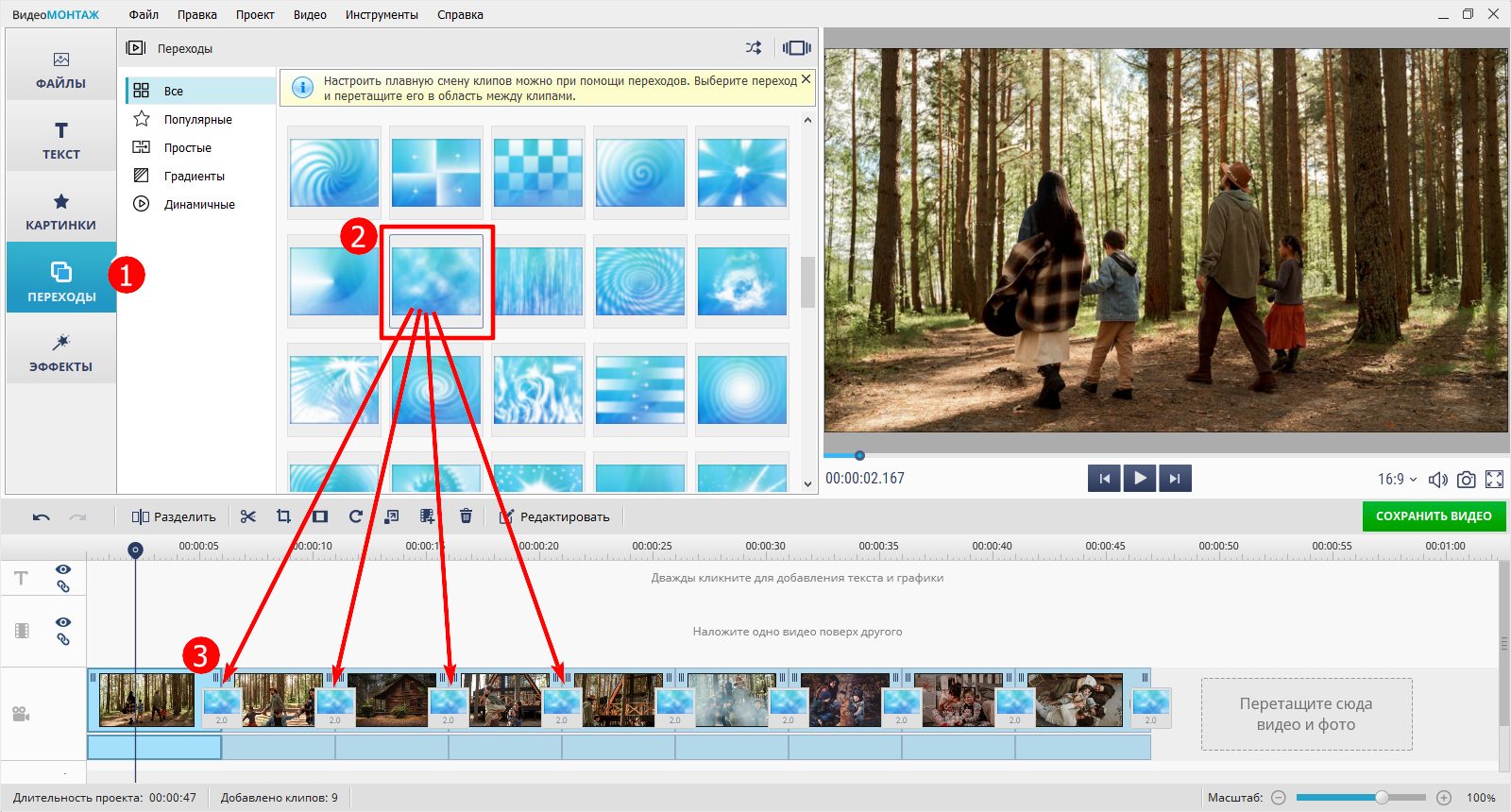1511x812 pixels.
Task: Take a snapshot with the camera icon
Action: point(1466,480)
